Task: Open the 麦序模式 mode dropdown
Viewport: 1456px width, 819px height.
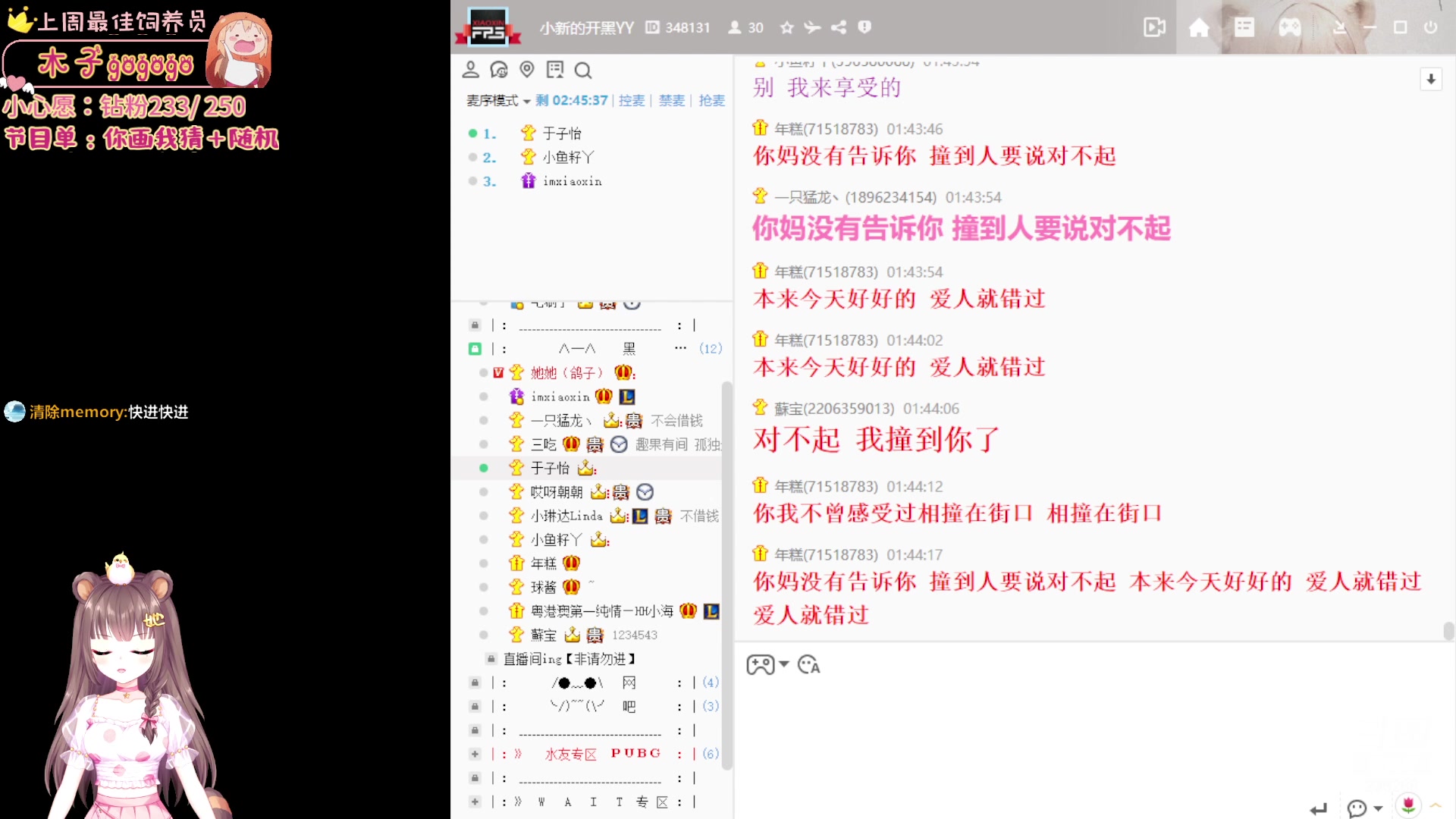Action: [x=498, y=101]
